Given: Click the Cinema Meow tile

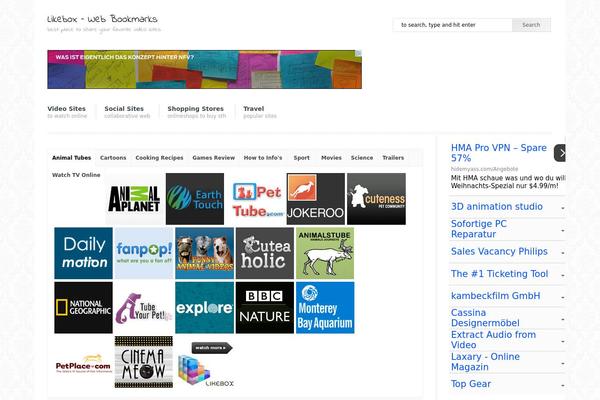Looking at the screenshot, I should 144,362.
